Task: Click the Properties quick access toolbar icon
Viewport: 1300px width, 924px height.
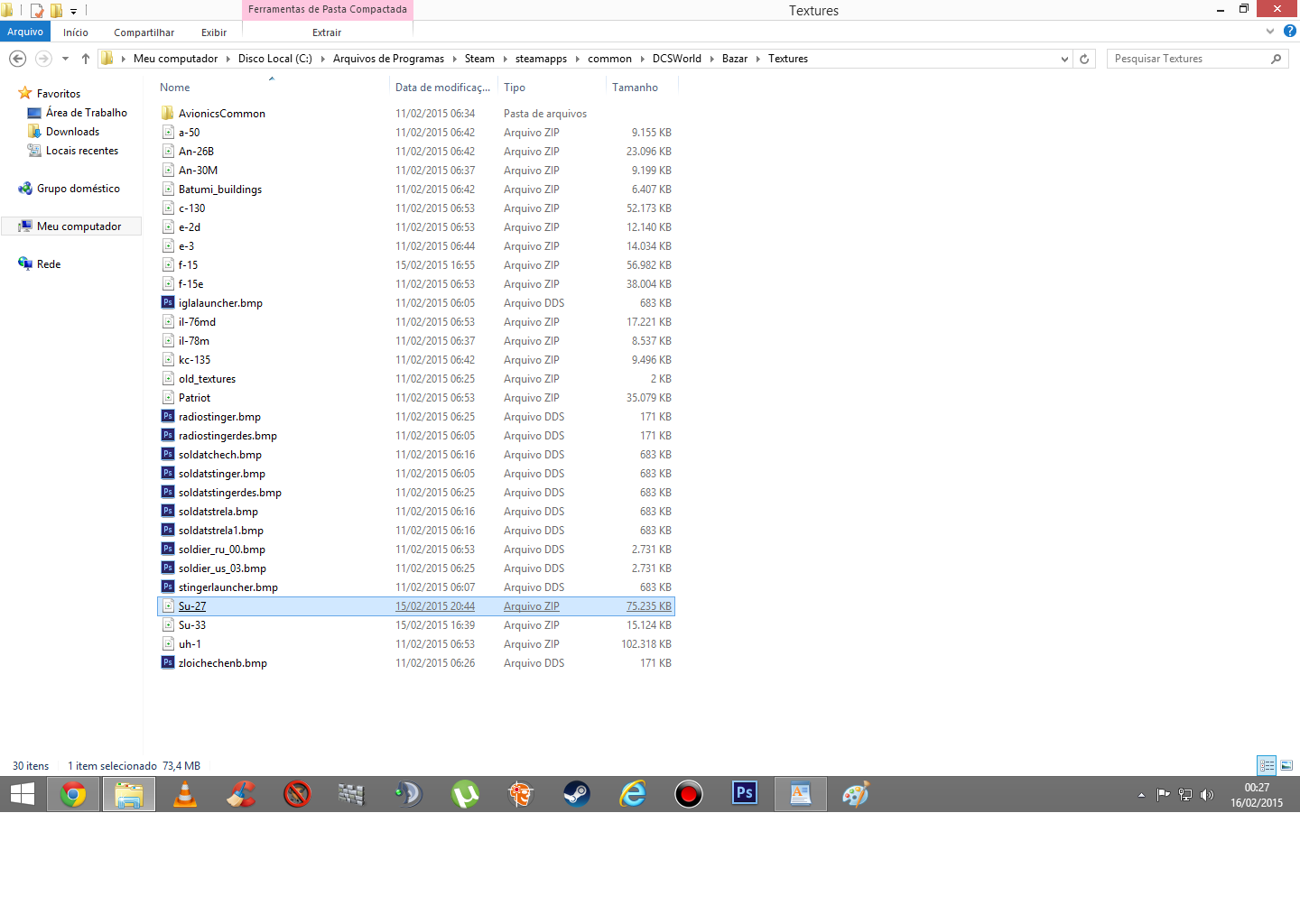Action: pos(37,11)
